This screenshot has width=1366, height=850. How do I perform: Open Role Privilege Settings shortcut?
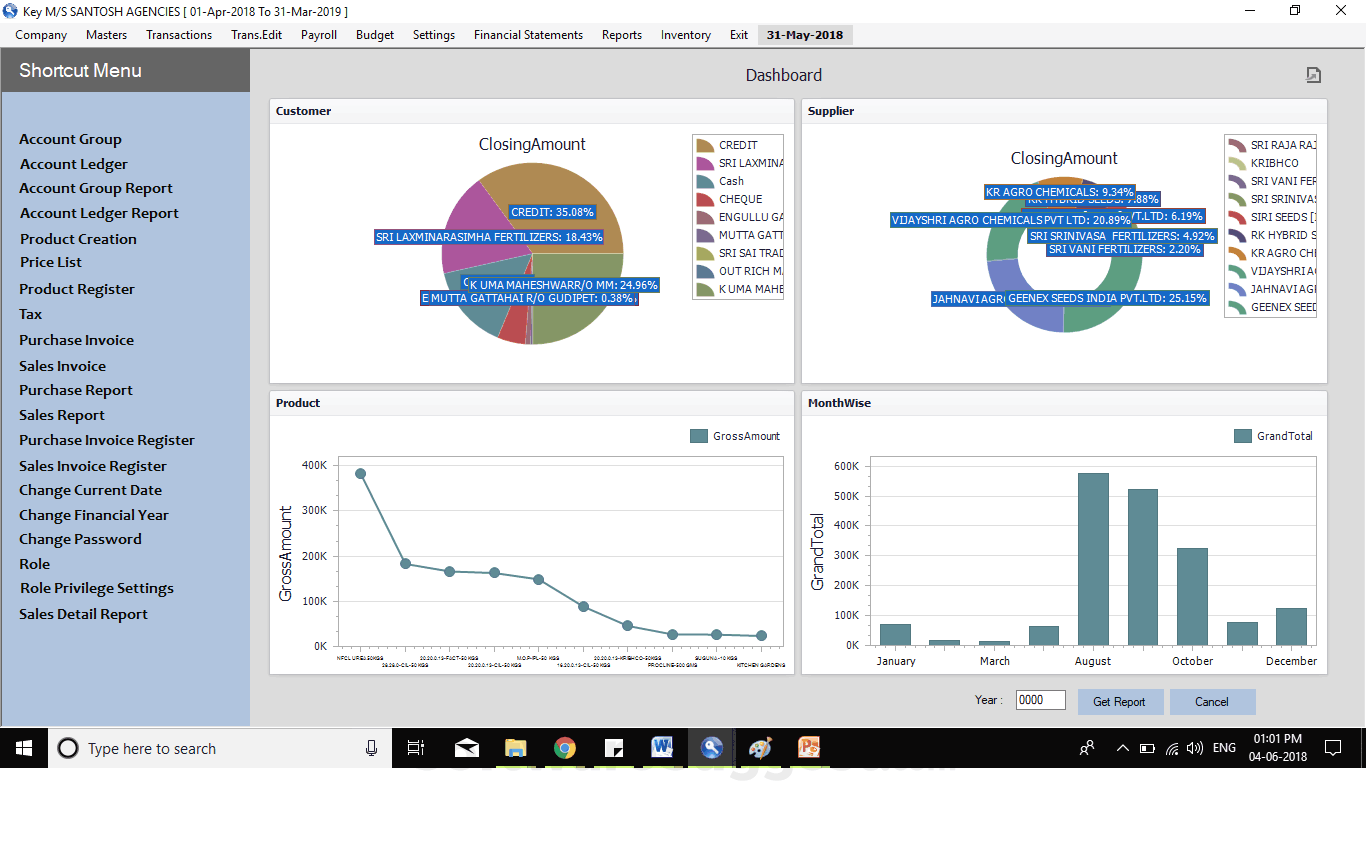(96, 588)
